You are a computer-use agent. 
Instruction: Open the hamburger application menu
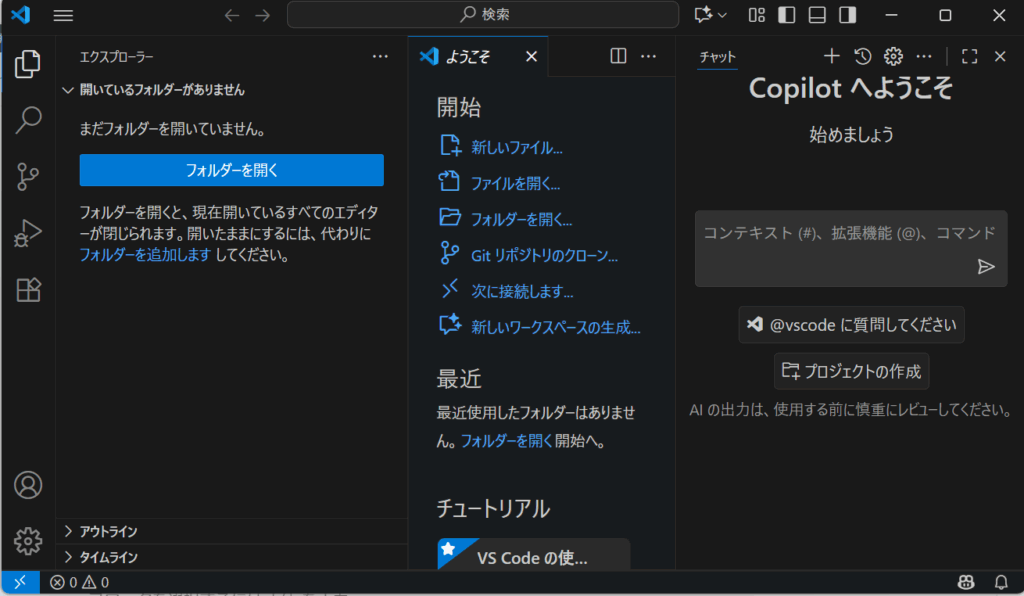click(63, 15)
